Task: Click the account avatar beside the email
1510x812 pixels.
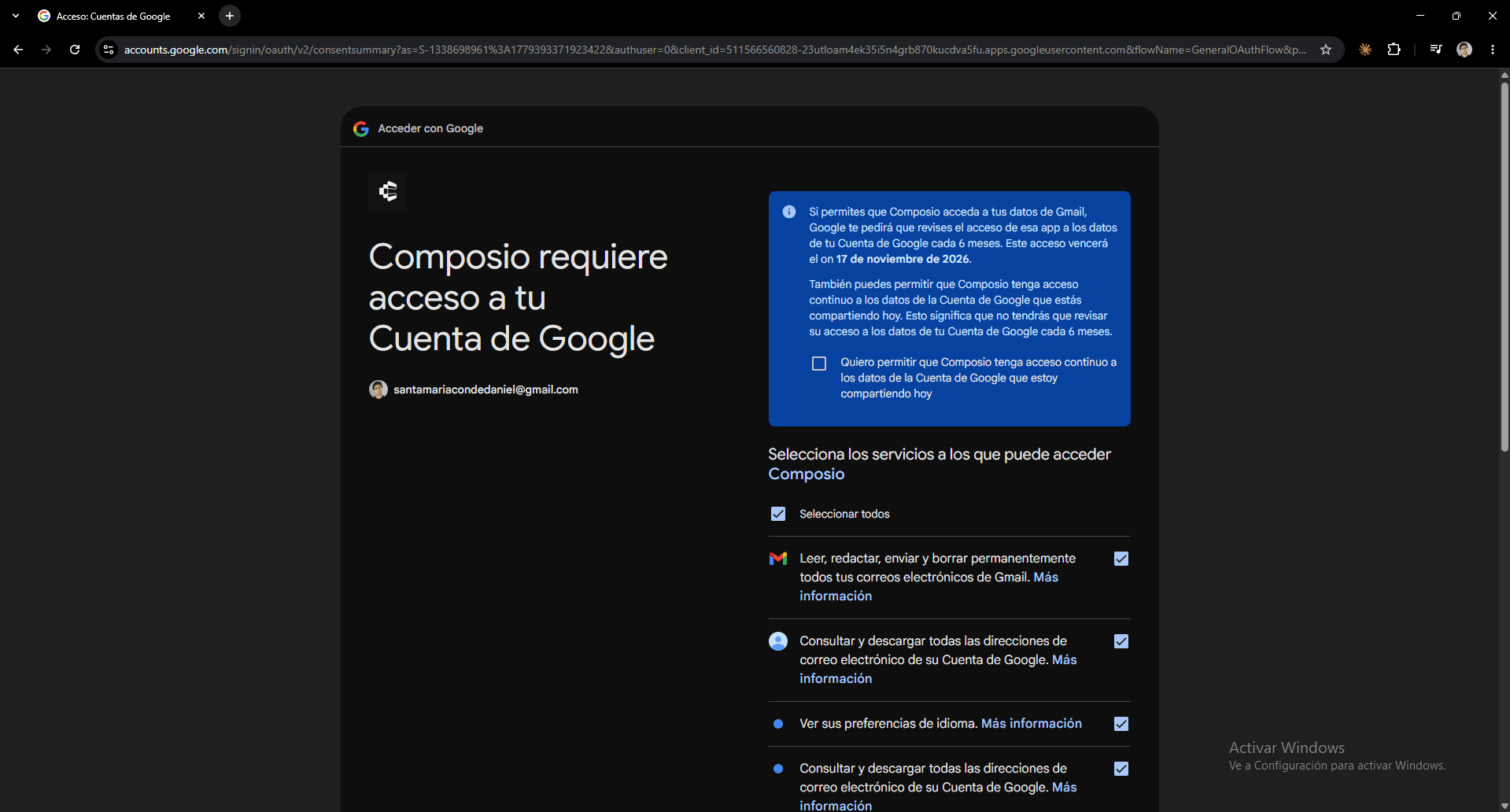Action: [378, 389]
